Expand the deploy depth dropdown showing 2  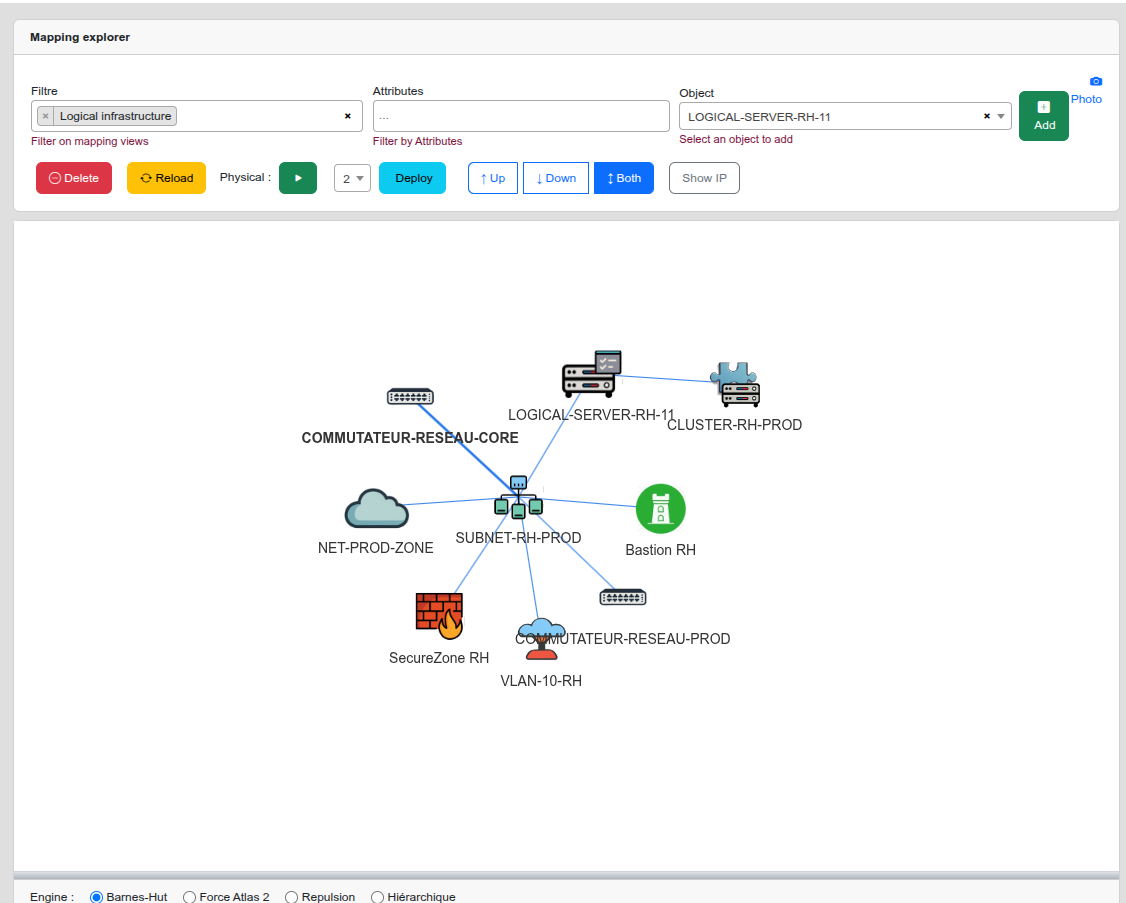click(x=352, y=178)
